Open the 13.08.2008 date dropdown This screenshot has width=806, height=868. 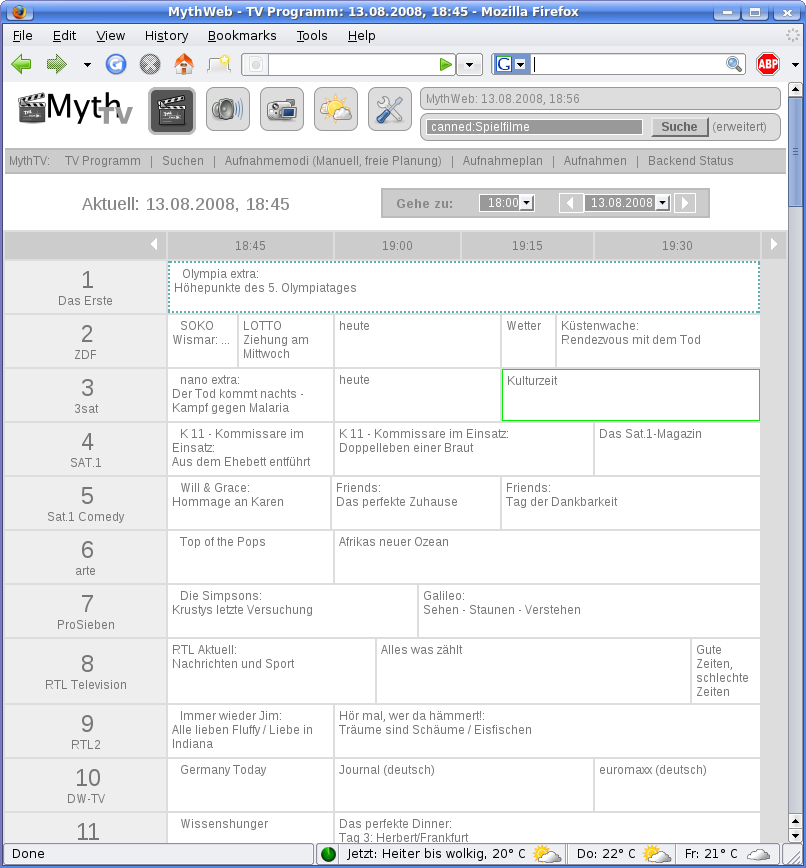point(661,203)
